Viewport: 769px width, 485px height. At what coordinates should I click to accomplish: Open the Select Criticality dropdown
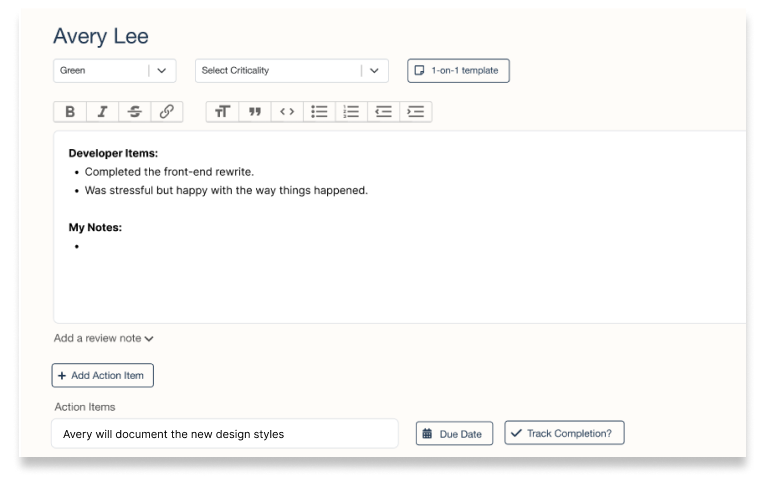(x=292, y=71)
